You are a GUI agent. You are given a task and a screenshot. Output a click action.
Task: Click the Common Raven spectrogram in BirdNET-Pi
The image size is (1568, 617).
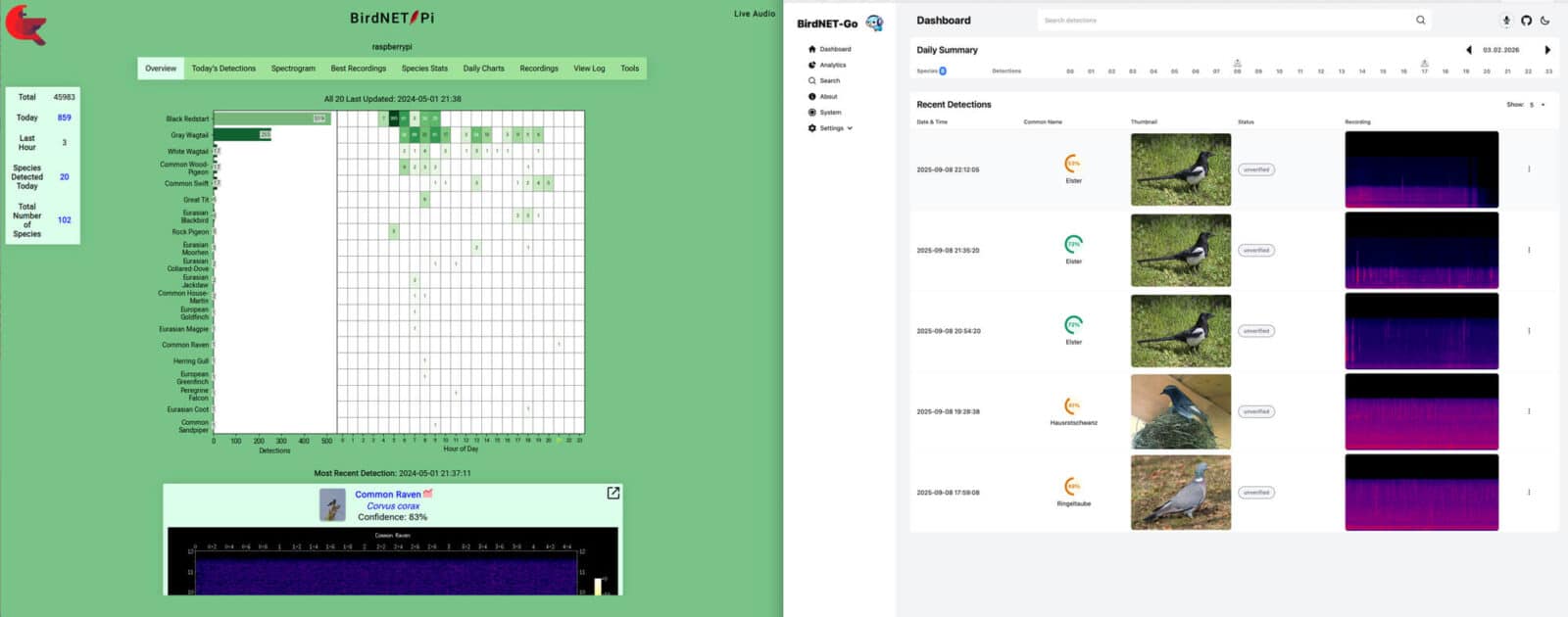pyautogui.click(x=393, y=561)
